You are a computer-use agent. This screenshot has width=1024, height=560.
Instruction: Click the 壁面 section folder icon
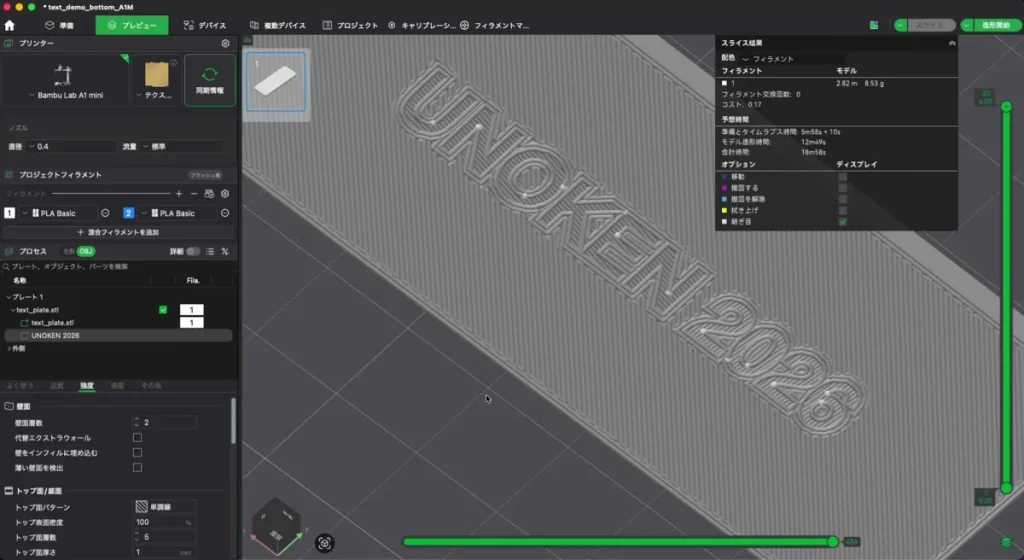[9, 406]
